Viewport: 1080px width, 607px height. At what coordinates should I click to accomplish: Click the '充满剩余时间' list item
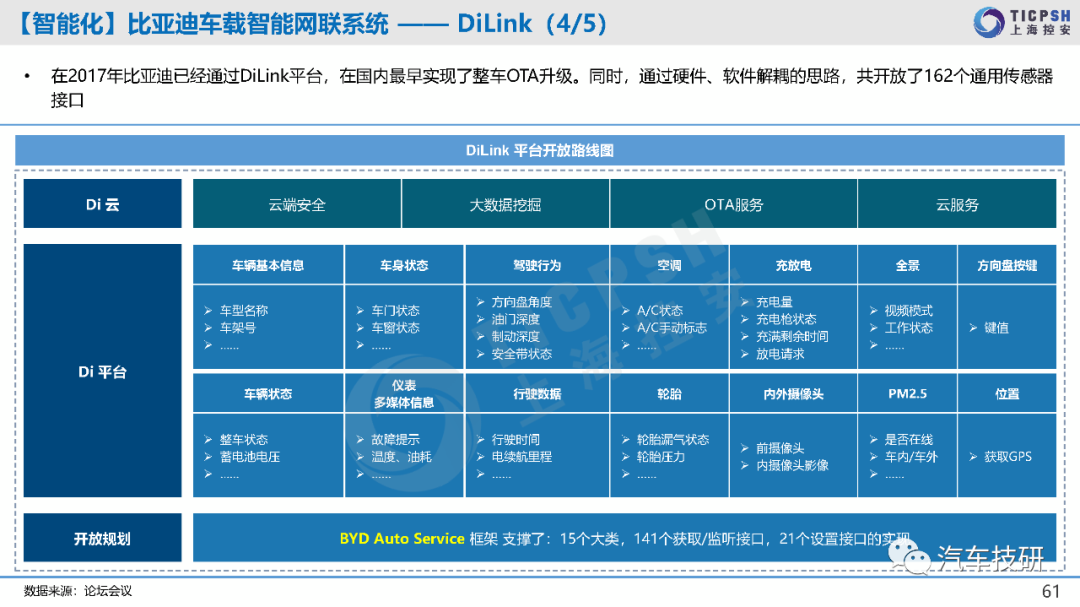click(792, 336)
